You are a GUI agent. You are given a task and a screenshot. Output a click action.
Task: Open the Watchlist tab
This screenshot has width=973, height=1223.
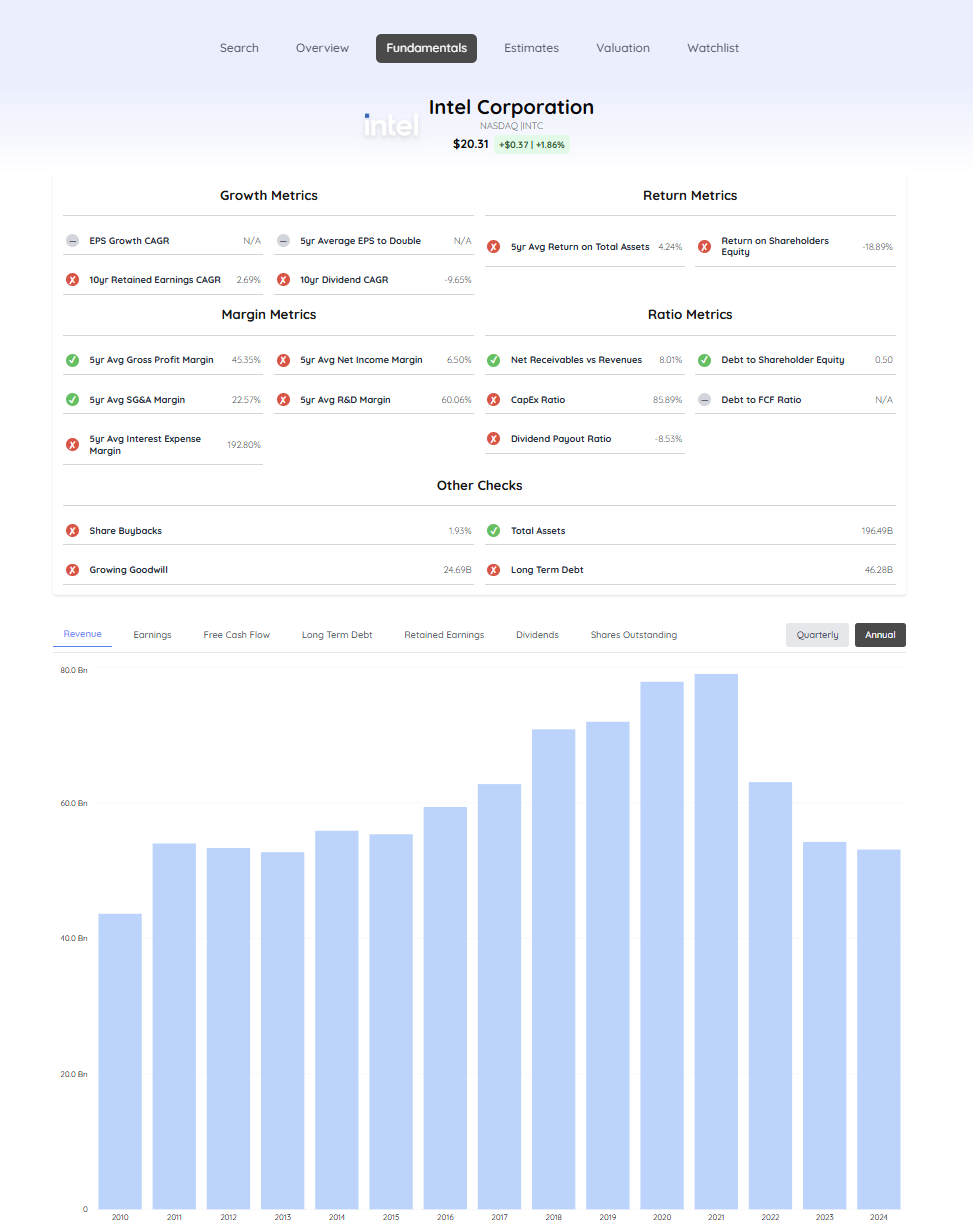pyautogui.click(x=713, y=48)
